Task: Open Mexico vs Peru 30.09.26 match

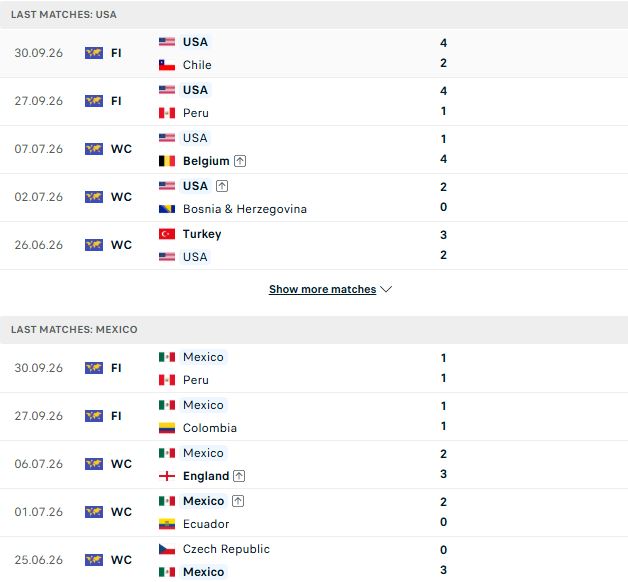Action: tap(314, 369)
